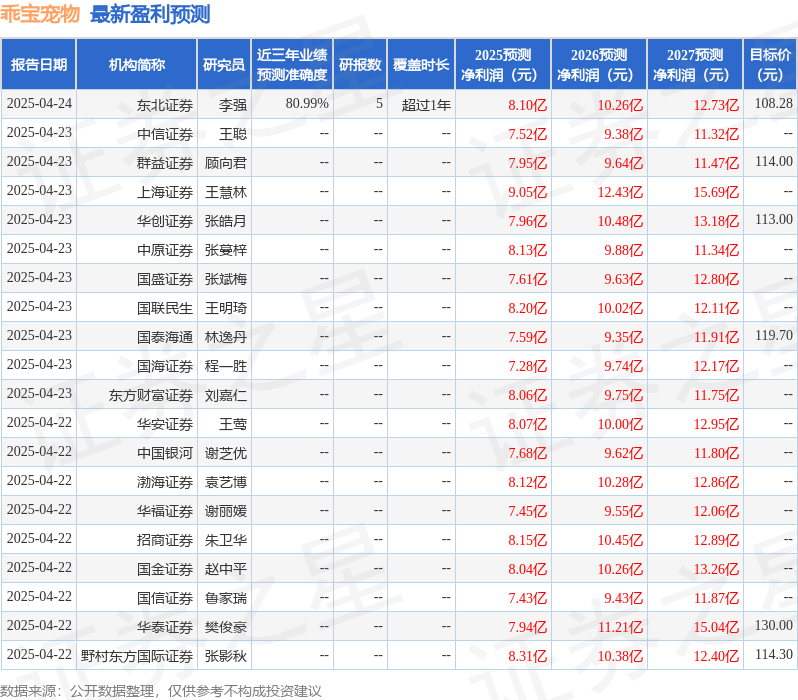Click the 7.52亿 profit forecast

[x=527, y=134]
